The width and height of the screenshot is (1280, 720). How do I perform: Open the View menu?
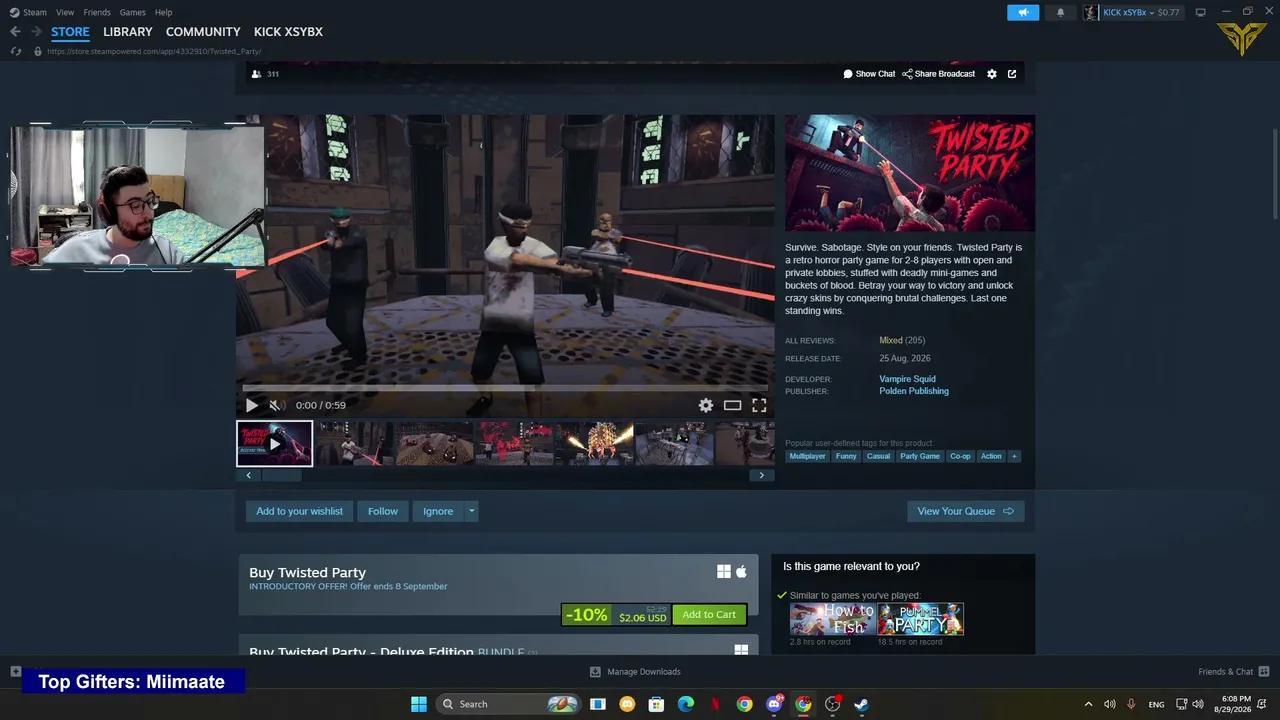click(x=65, y=12)
